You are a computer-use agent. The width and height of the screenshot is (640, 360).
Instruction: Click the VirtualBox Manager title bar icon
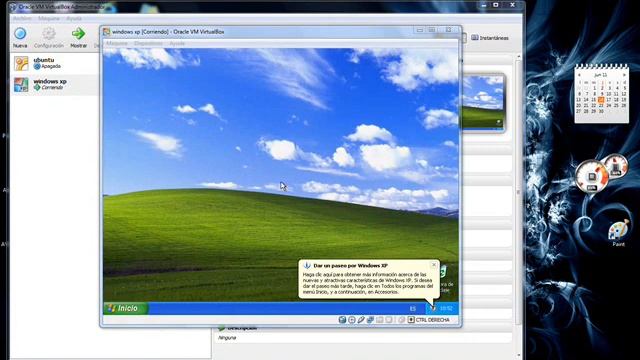pyautogui.click(x=13, y=7)
